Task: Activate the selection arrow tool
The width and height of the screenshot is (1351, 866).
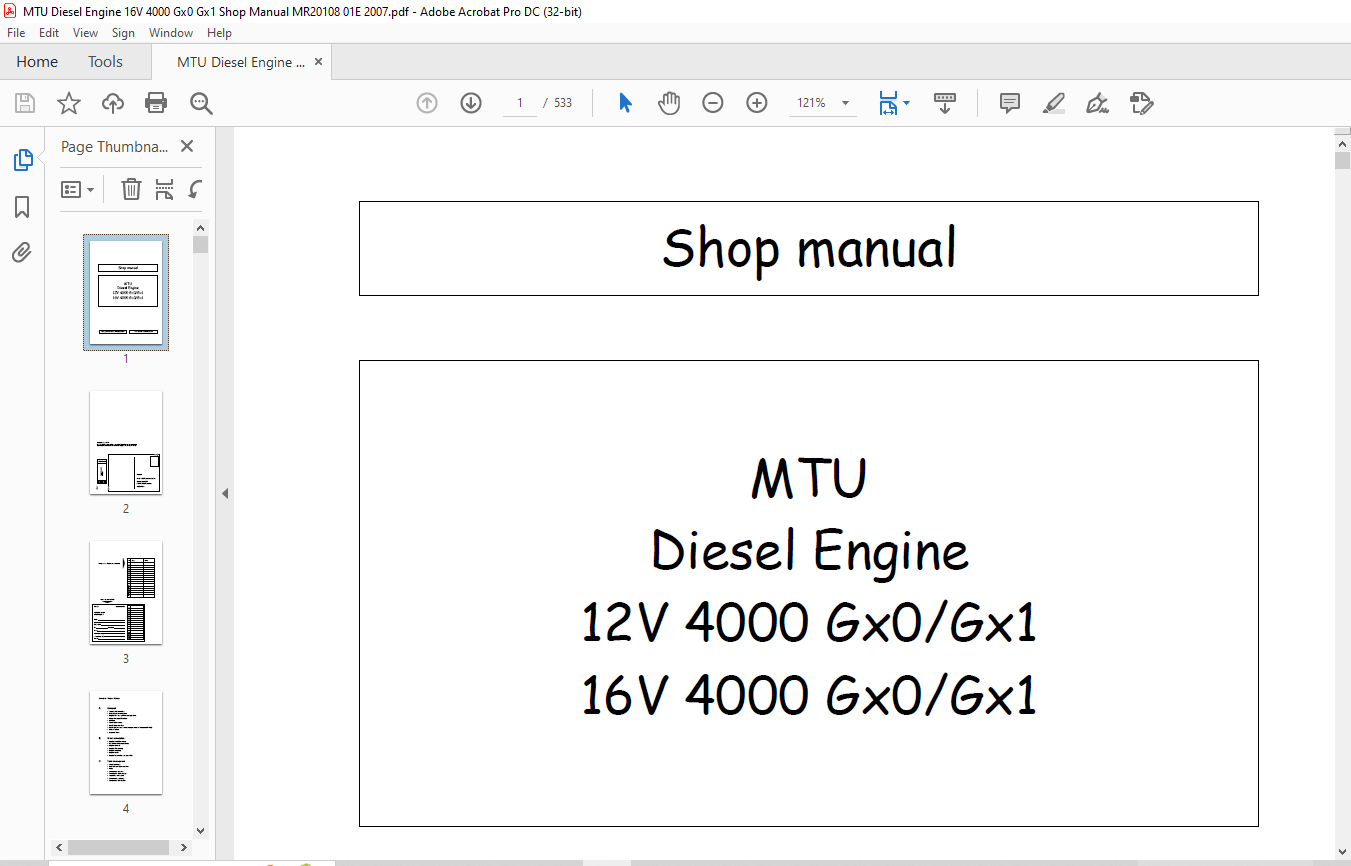Action: tap(626, 103)
